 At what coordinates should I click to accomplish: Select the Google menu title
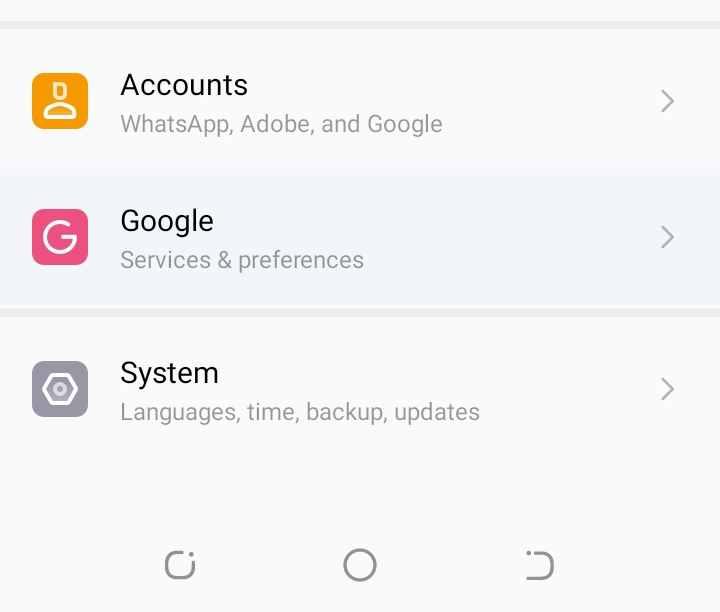pyautogui.click(x=167, y=221)
